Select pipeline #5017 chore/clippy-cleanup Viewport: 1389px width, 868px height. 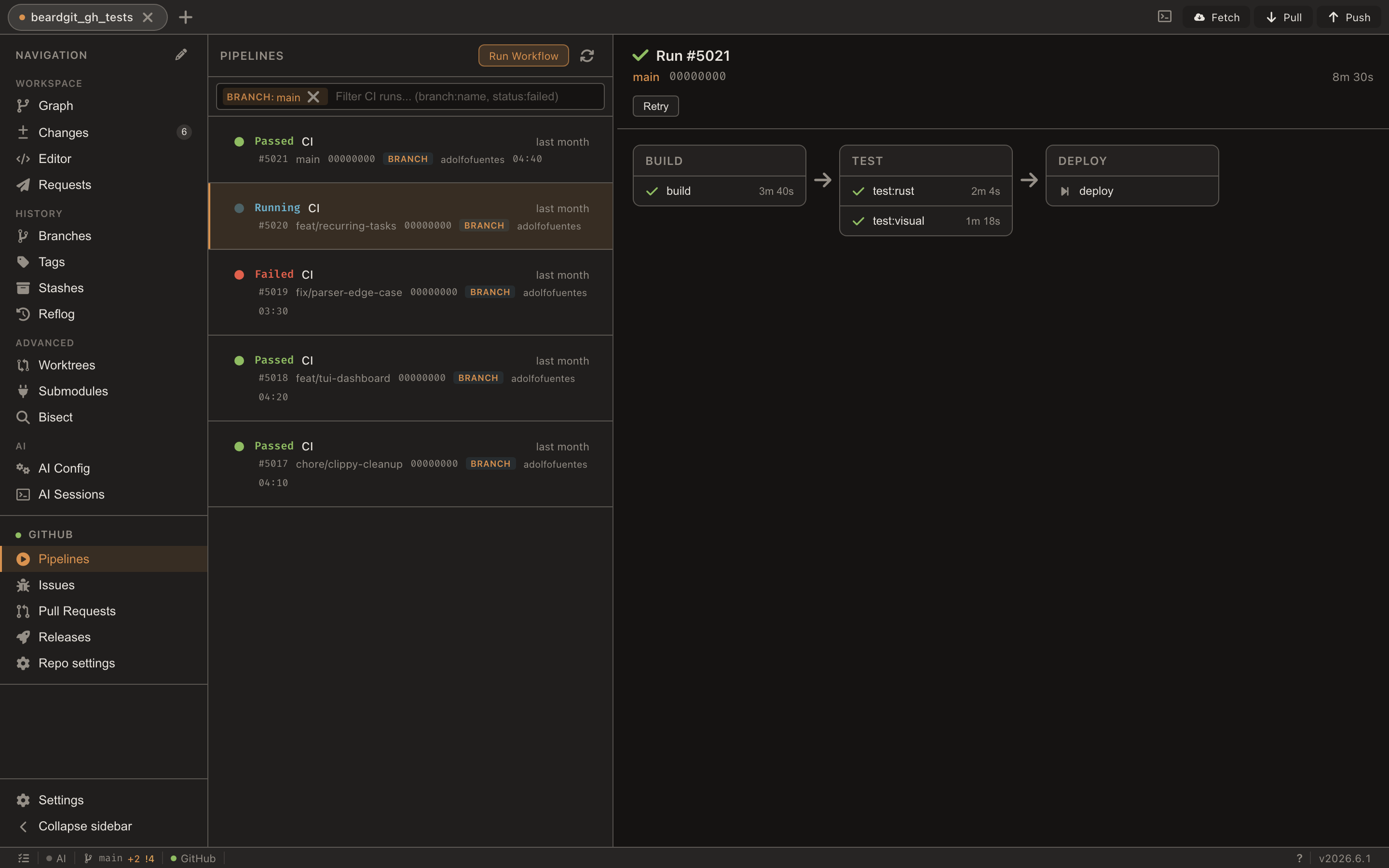(x=410, y=464)
